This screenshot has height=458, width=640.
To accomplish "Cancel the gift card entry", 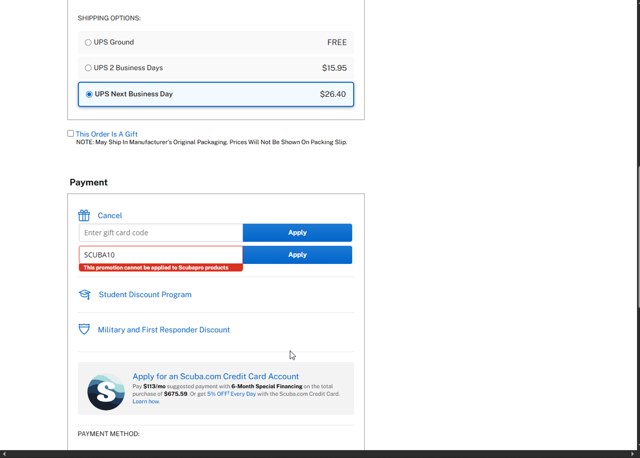I will coord(109,216).
